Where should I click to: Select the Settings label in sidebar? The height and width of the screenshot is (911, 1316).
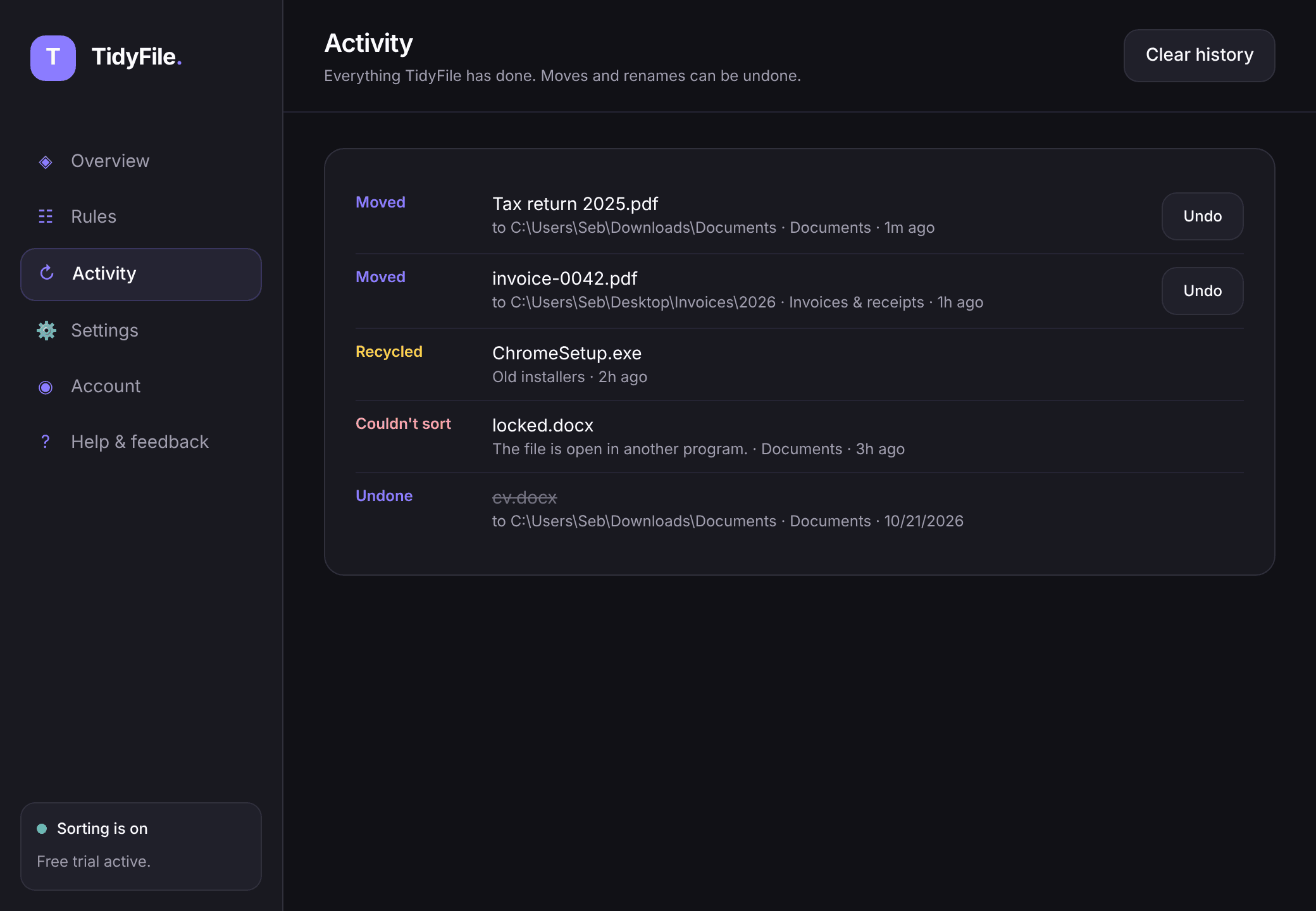tap(104, 330)
